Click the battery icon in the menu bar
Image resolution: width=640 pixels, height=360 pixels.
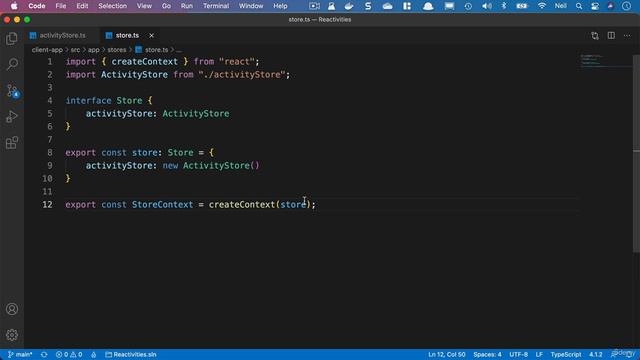pos(522,6)
